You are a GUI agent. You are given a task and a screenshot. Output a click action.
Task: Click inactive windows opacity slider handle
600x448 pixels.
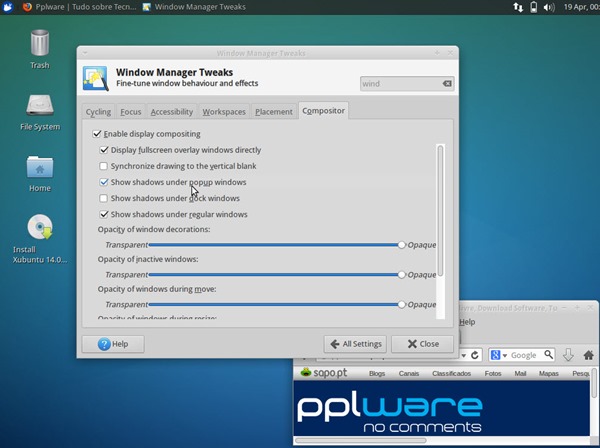(x=401, y=275)
